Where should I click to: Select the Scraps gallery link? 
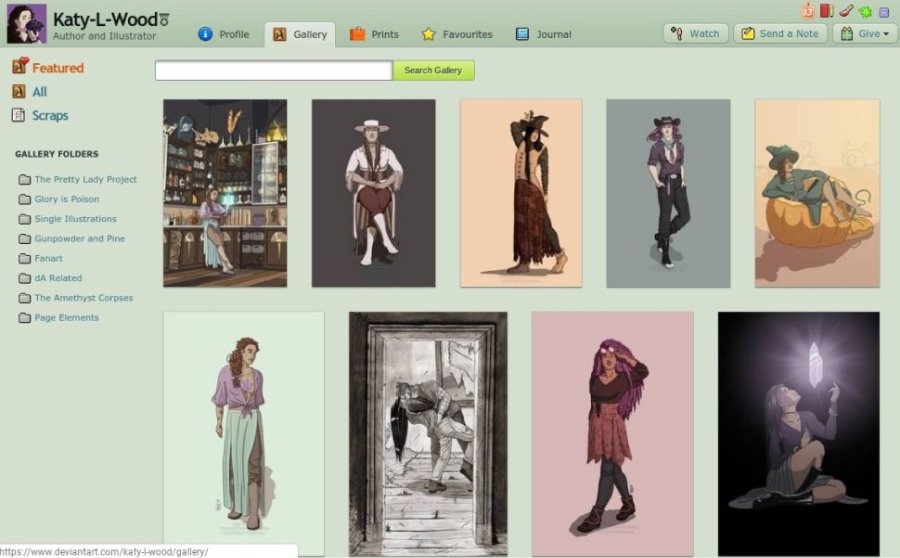click(x=49, y=116)
